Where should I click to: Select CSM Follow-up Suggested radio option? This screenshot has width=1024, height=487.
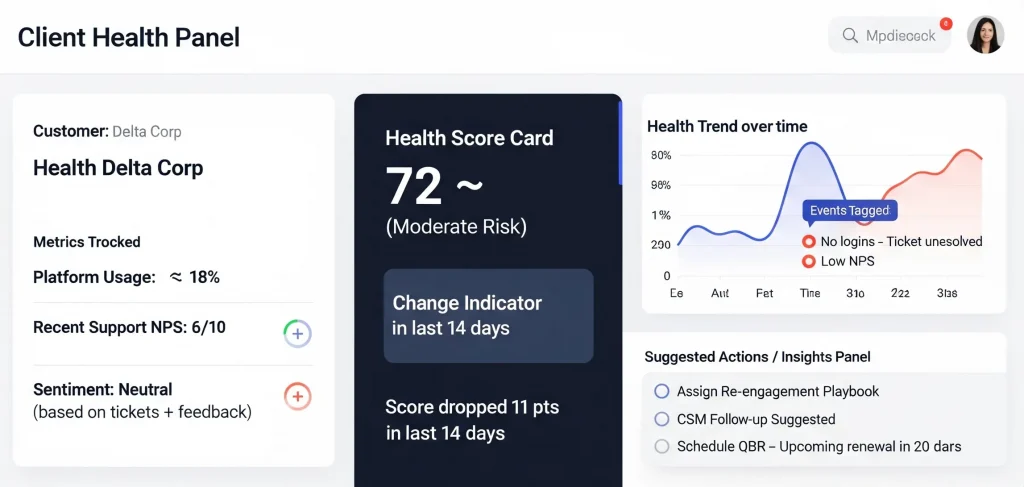coord(661,419)
